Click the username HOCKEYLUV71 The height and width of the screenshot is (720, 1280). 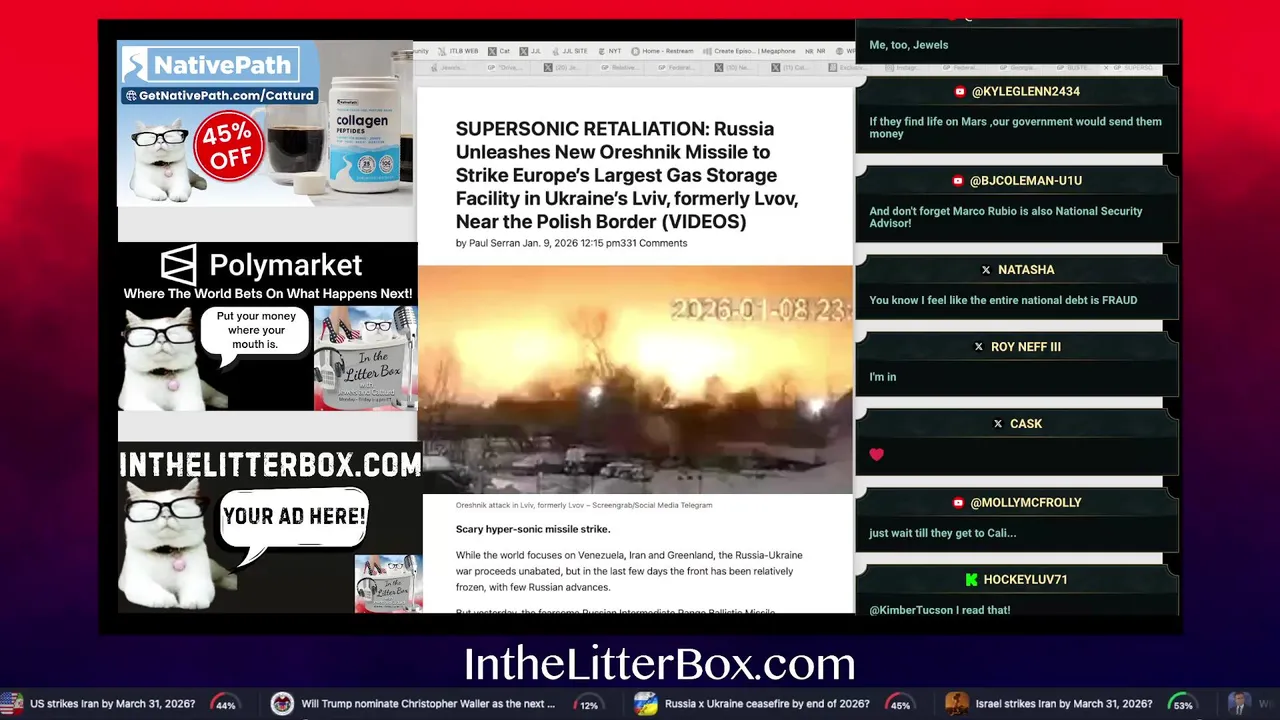(1026, 580)
